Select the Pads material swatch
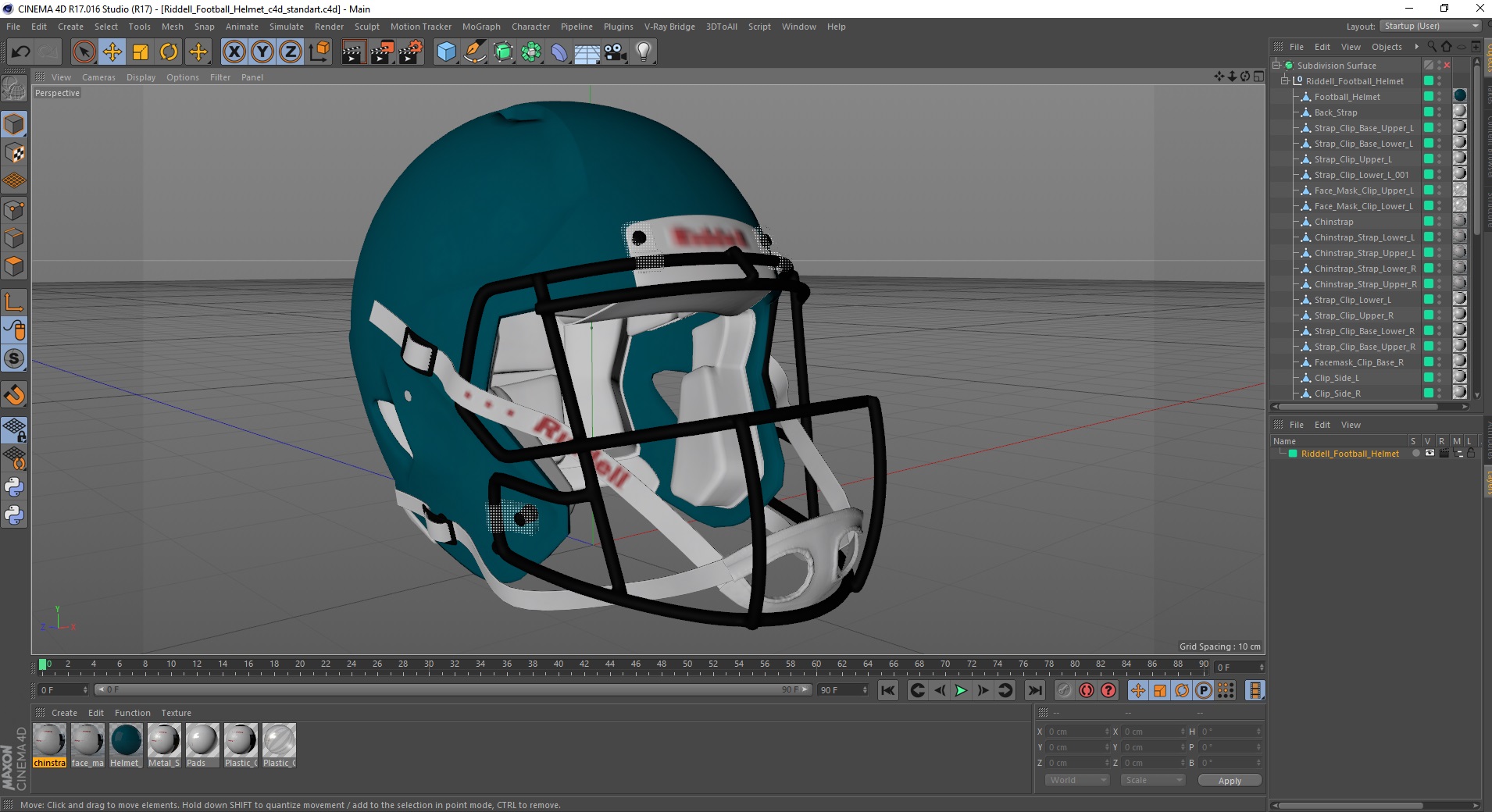 (202, 746)
